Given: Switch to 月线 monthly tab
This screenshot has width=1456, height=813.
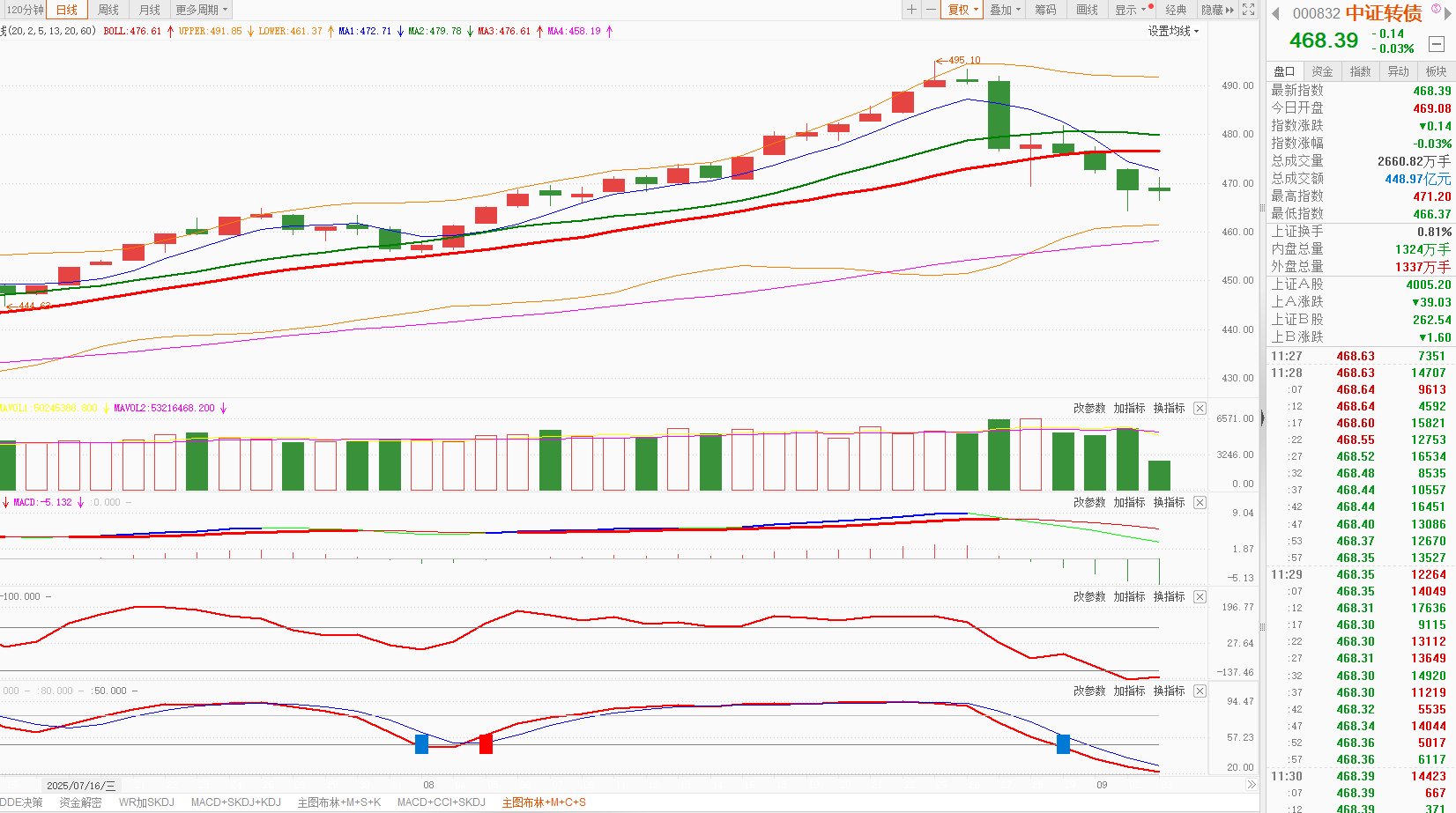Looking at the screenshot, I should 150,10.
